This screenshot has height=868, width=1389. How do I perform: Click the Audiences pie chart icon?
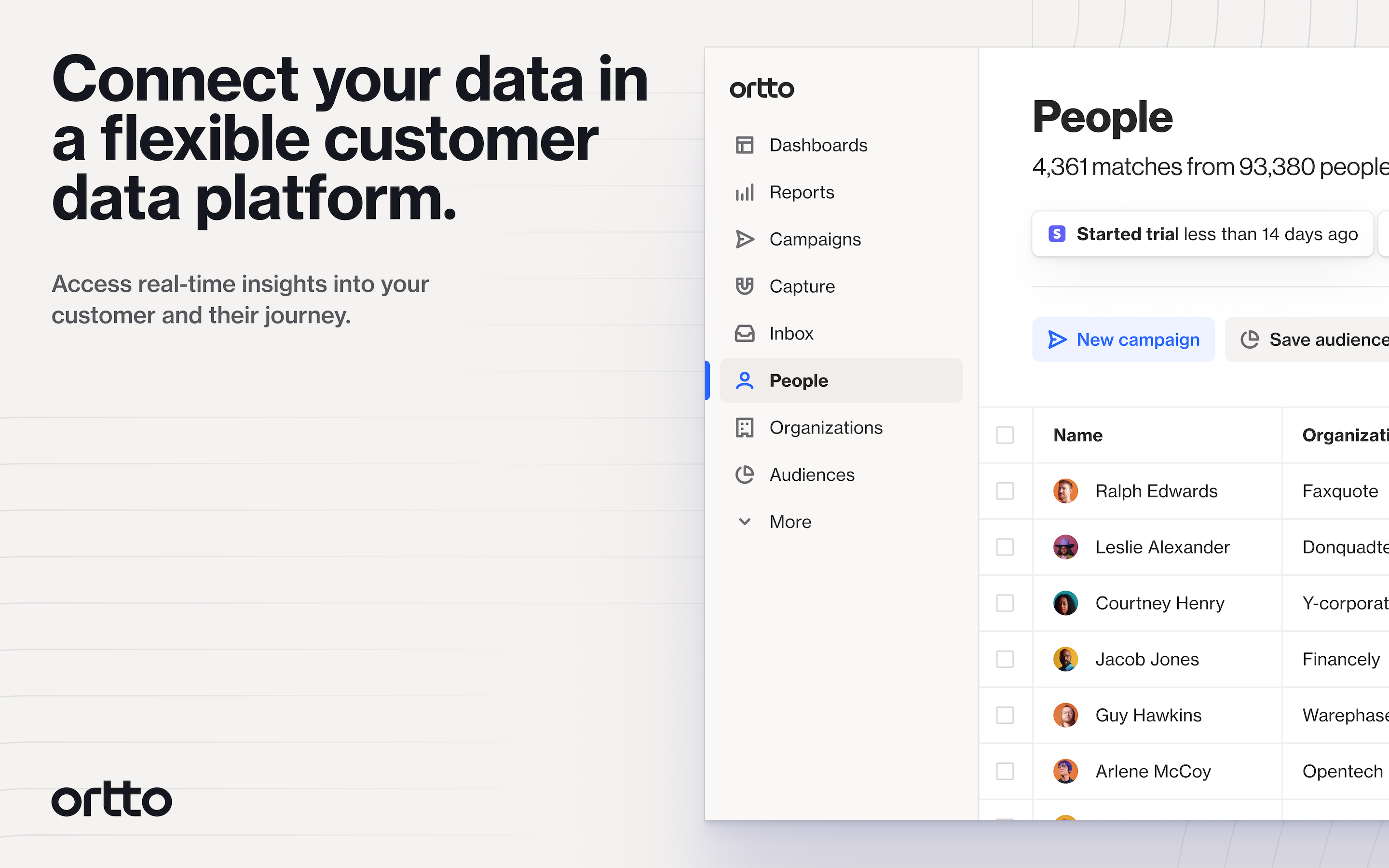[x=745, y=475]
